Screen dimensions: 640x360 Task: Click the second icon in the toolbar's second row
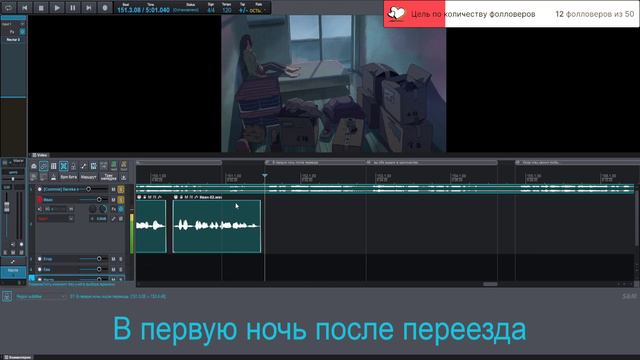[44, 177]
